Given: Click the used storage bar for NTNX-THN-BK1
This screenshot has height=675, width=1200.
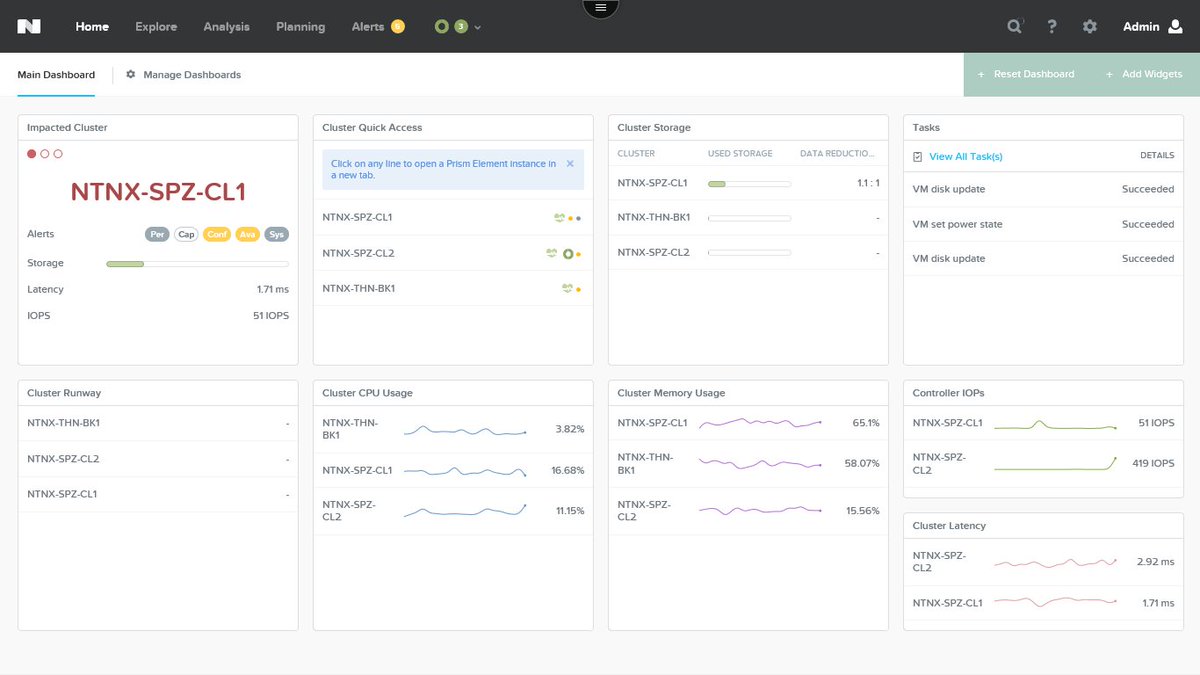Looking at the screenshot, I should tap(749, 218).
